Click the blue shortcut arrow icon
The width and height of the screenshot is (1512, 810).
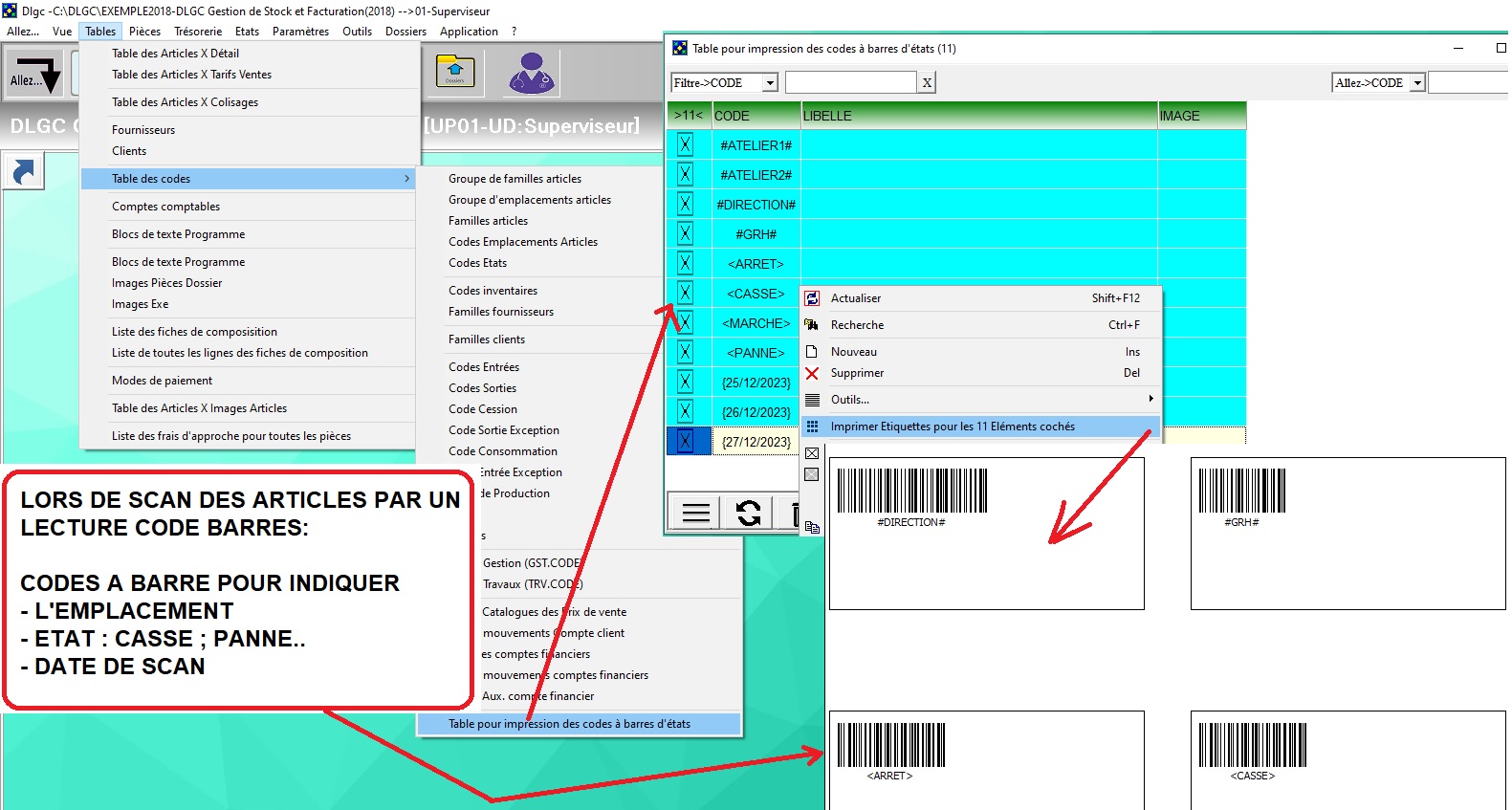pos(23,172)
